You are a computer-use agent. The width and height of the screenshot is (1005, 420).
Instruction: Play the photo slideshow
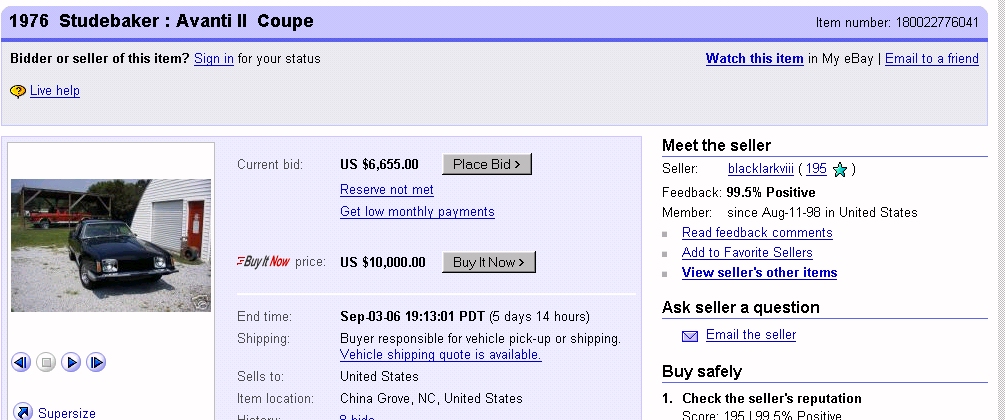(71, 362)
